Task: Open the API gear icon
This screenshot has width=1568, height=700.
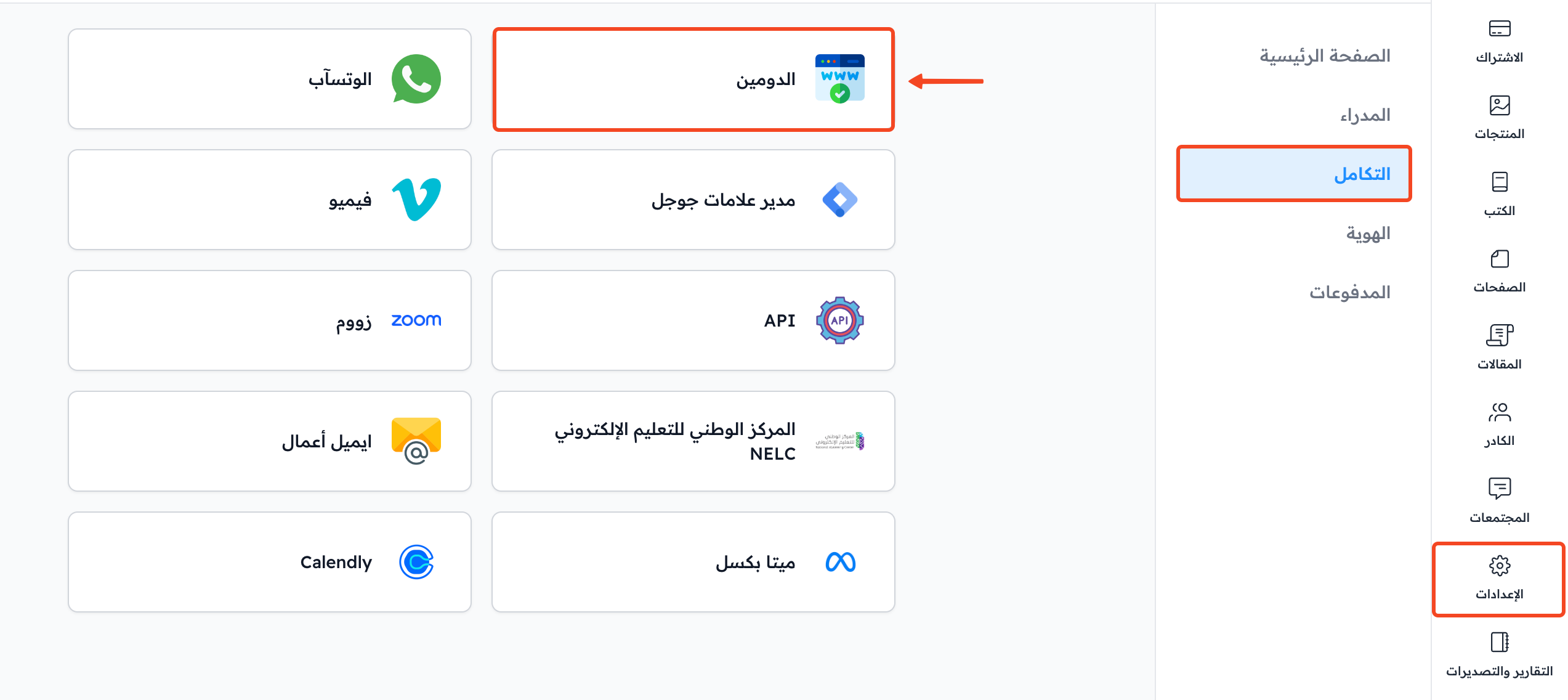Action: [x=840, y=320]
